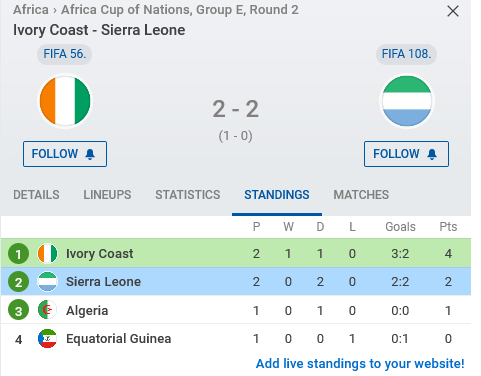Open the Details tab
481x376 pixels.
[x=36, y=195]
